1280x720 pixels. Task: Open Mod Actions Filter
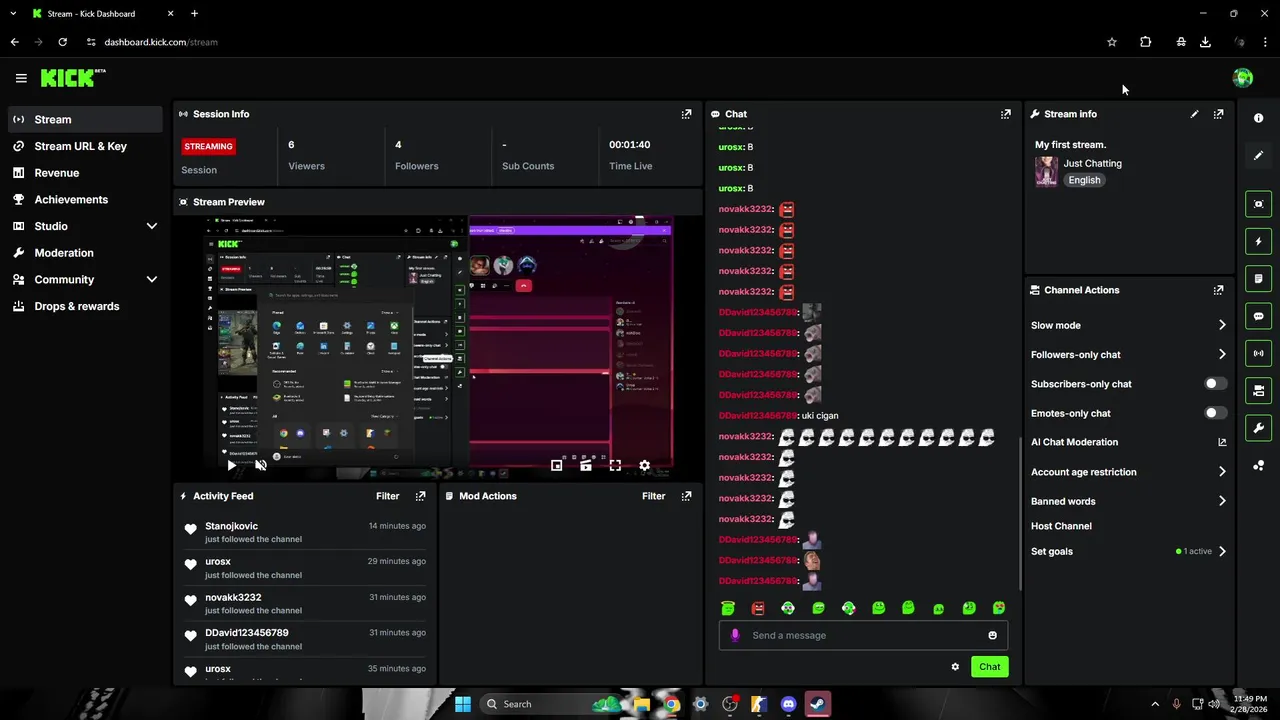(654, 496)
